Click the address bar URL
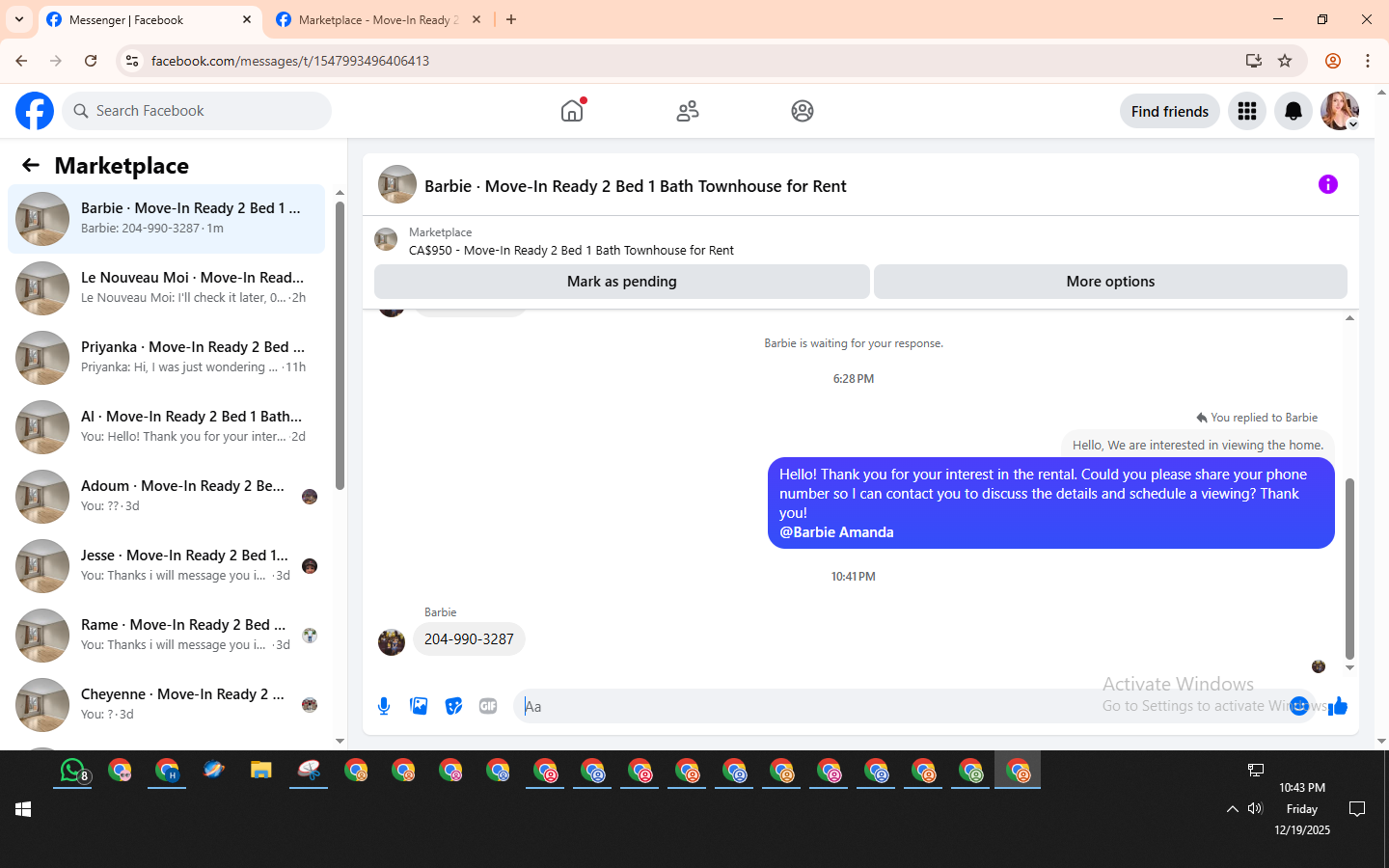This screenshot has height=868, width=1389. coord(290,61)
